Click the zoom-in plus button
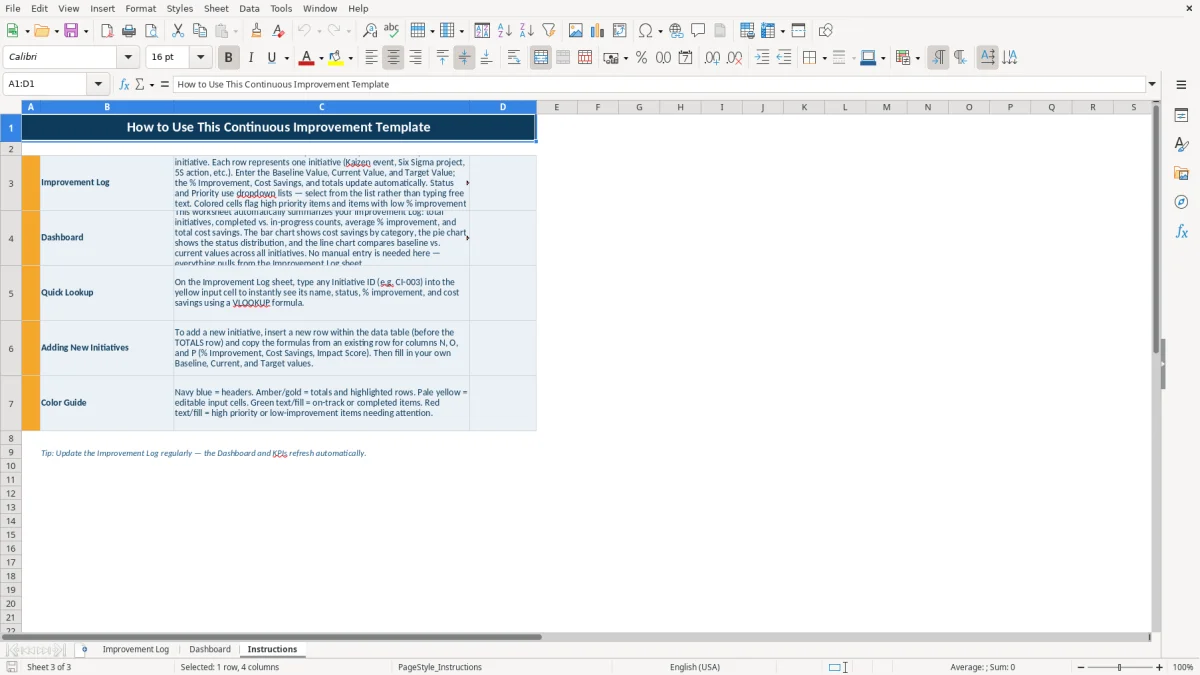1200x675 pixels. pos(1160,667)
